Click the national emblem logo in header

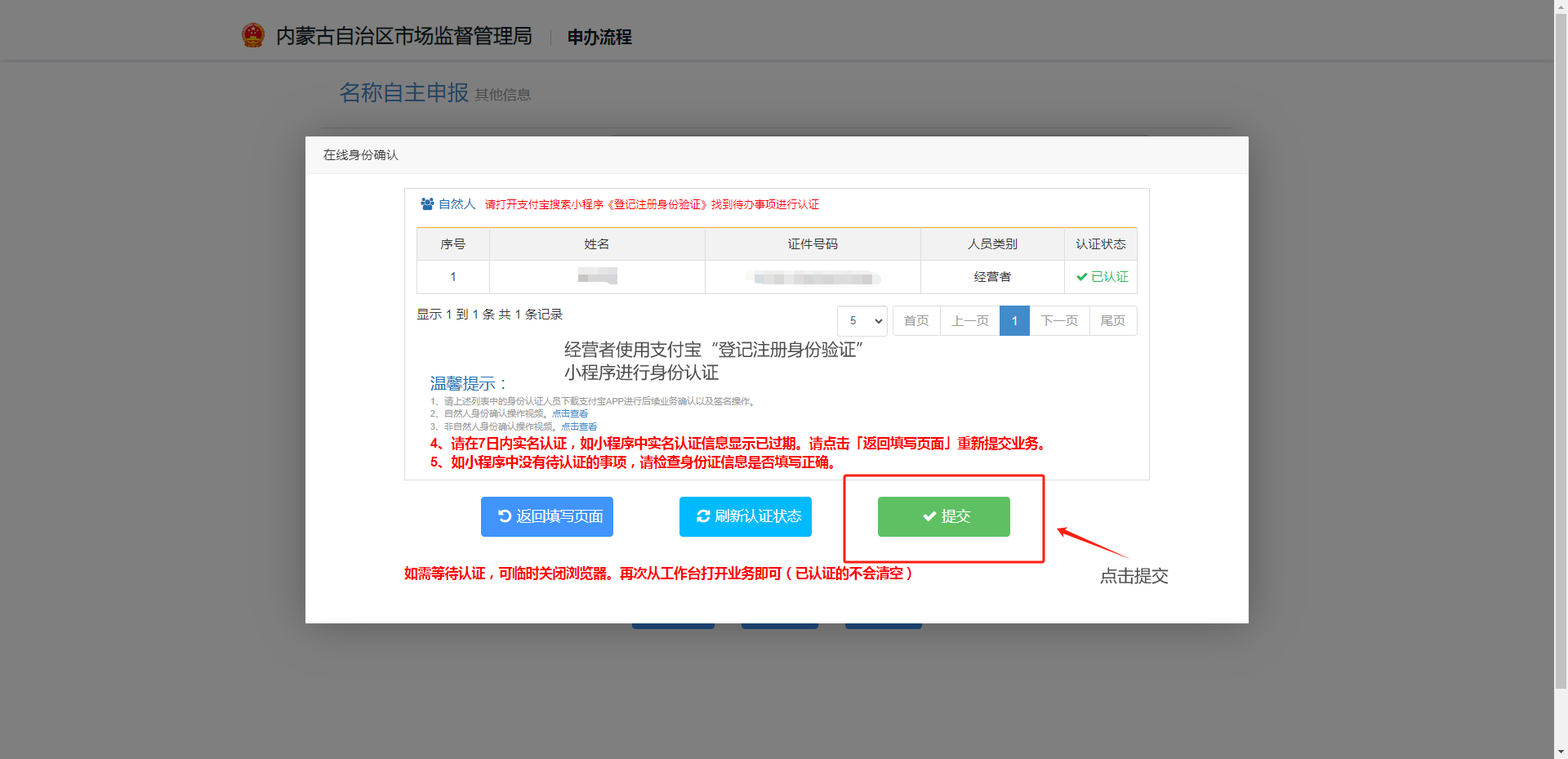tap(253, 36)
